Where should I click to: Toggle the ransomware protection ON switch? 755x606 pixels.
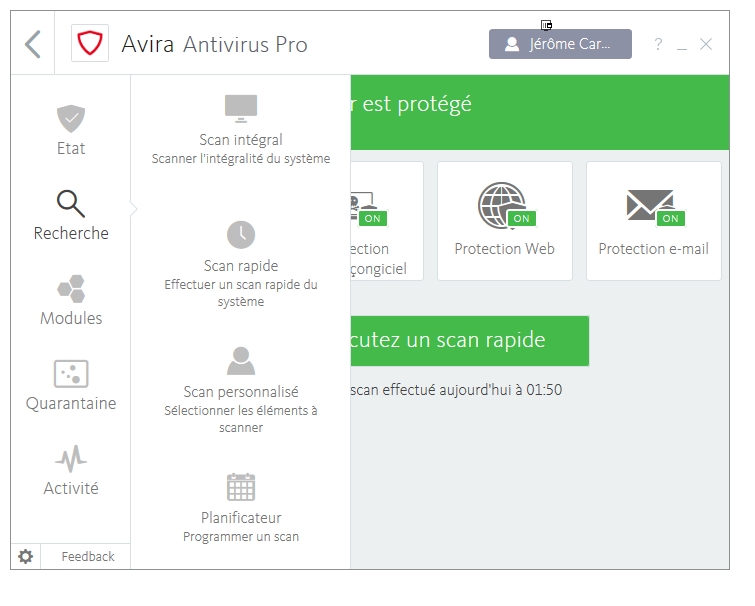pos(373,218)
